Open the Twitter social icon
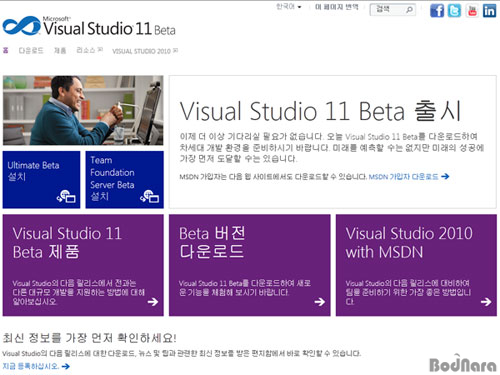This screenshot has height=375, width=500. click(454, 10)
